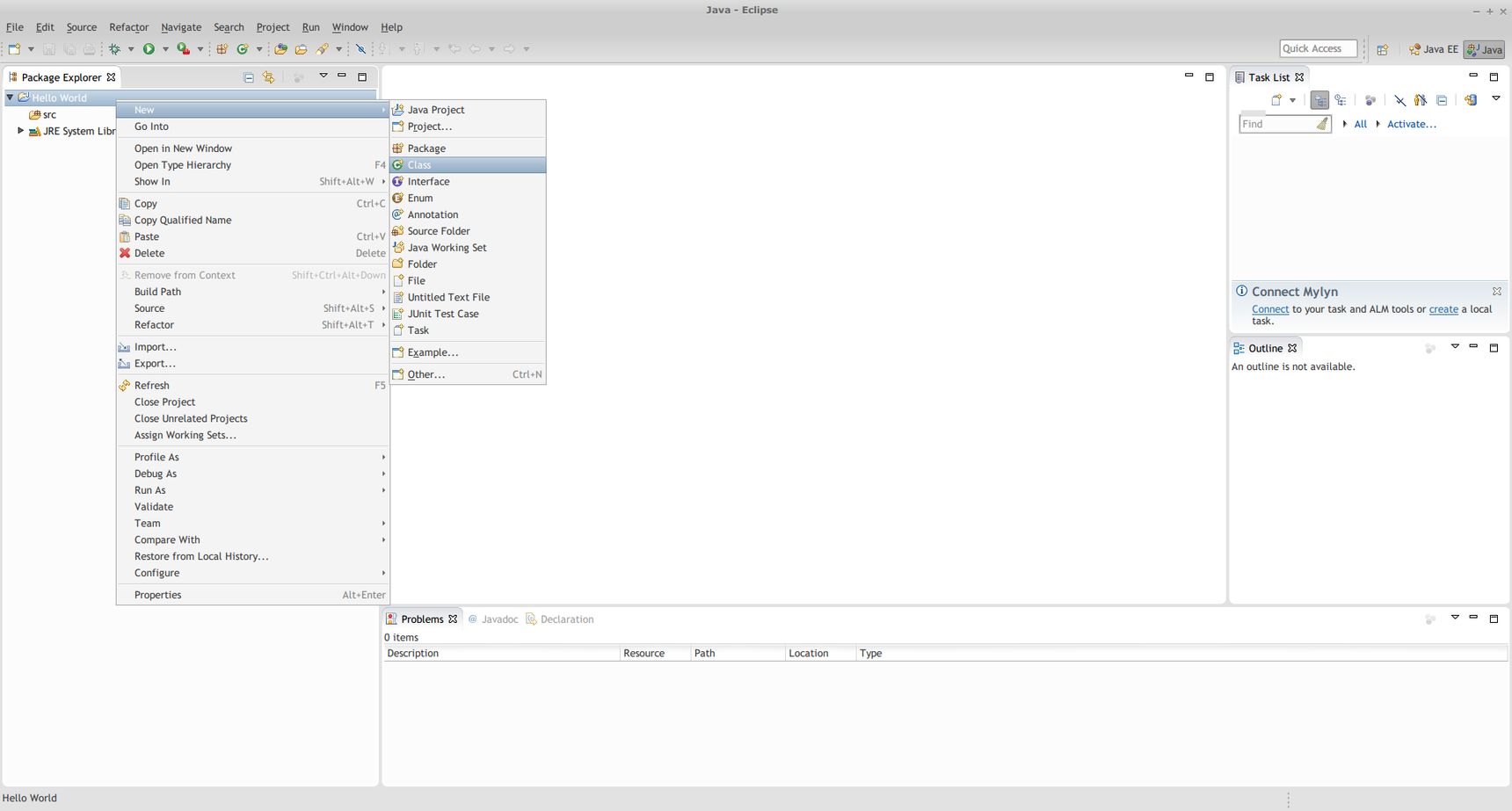Click the New Java Class toolbar icon

(x=243, y=49)
